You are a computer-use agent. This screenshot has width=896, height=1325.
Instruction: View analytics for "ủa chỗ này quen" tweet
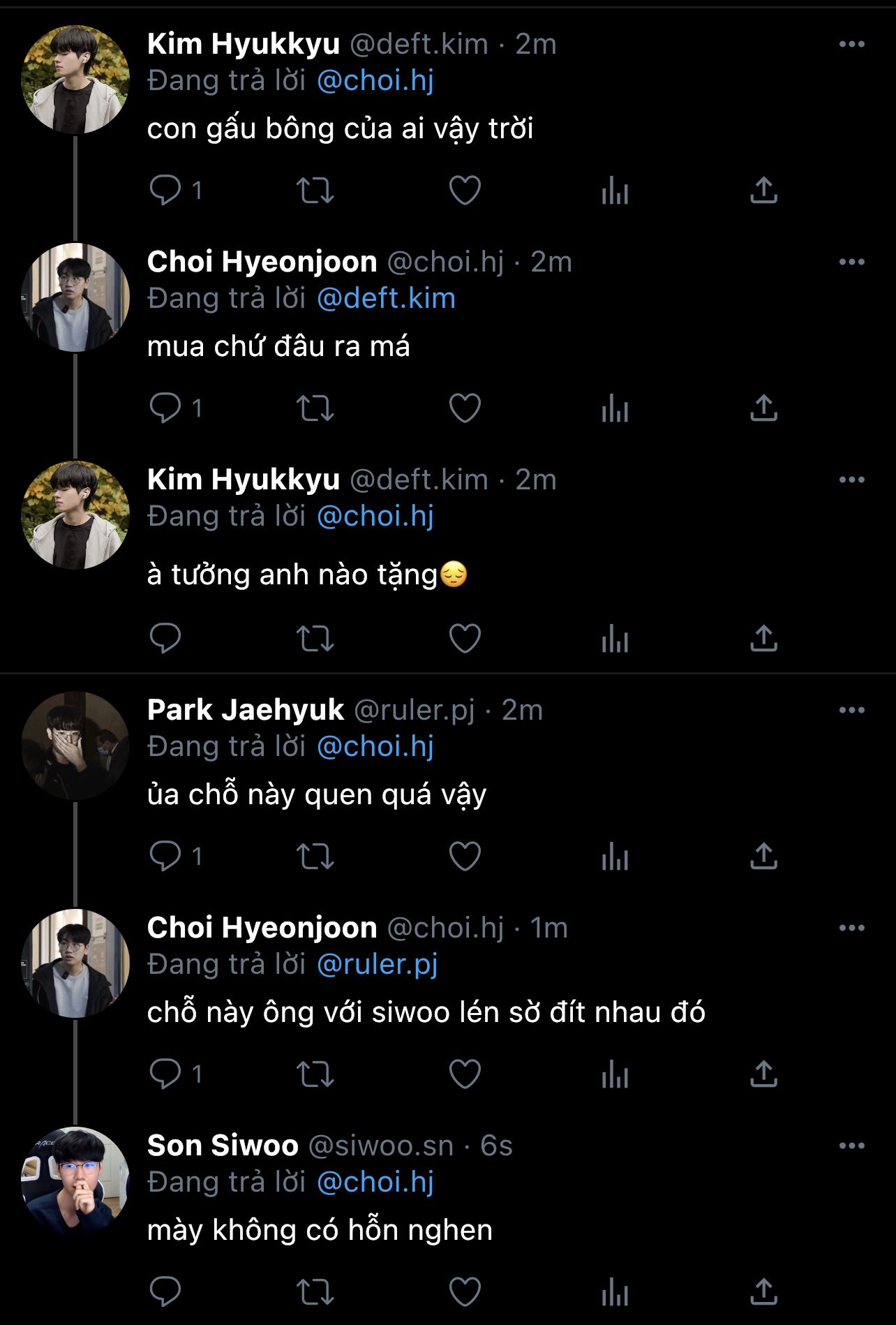tap(615, 857)
